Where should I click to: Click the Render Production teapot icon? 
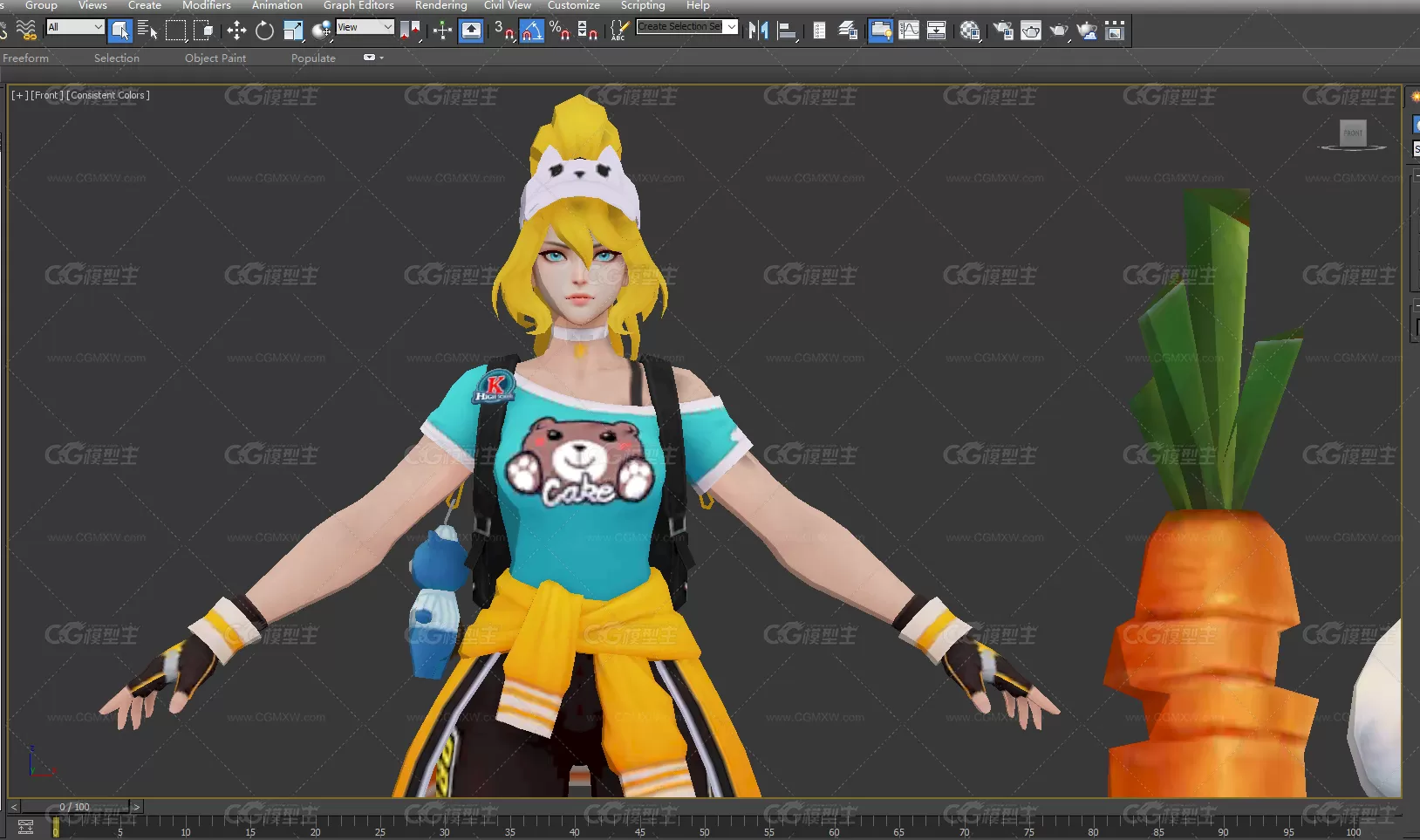click(1059, 31)
